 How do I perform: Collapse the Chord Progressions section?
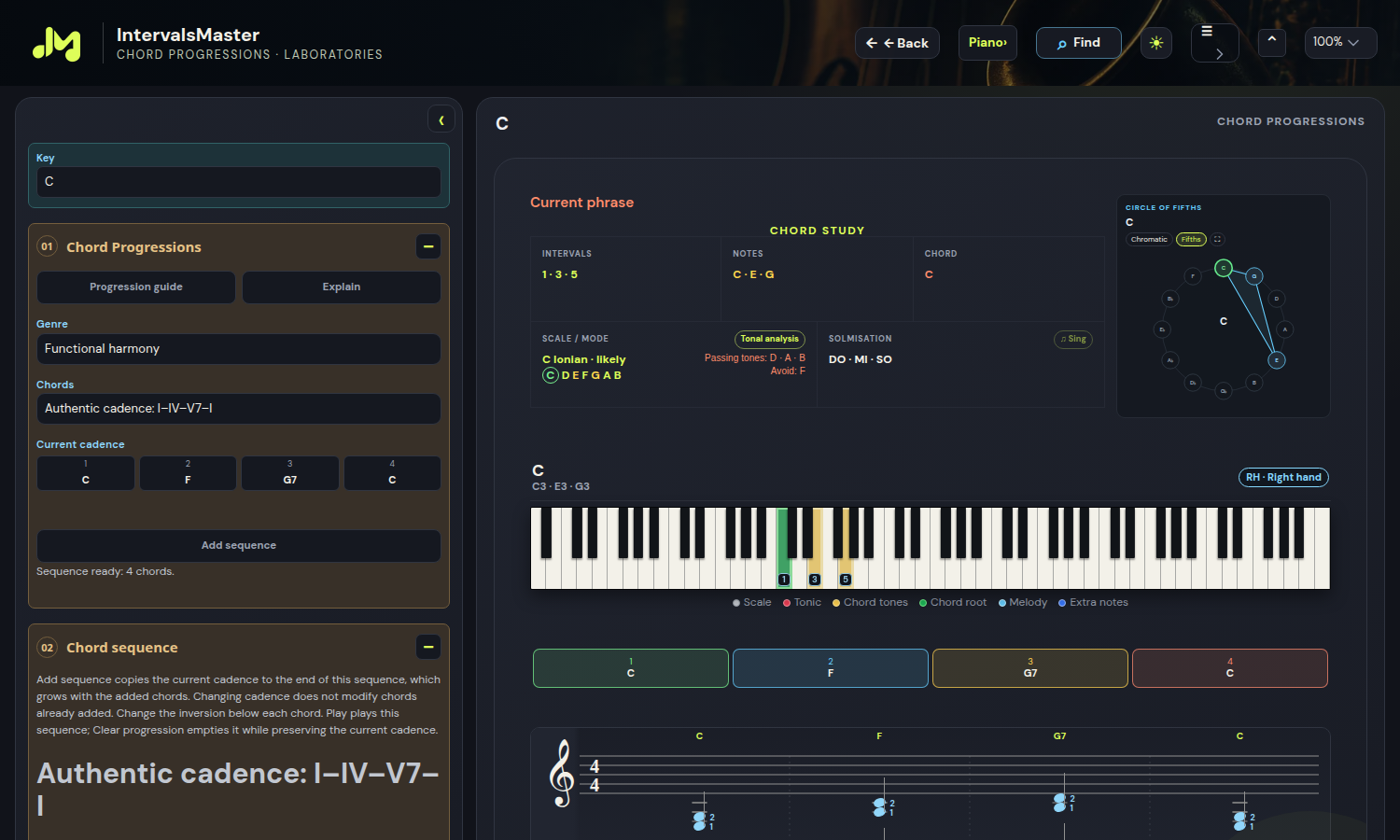[428, 246]
